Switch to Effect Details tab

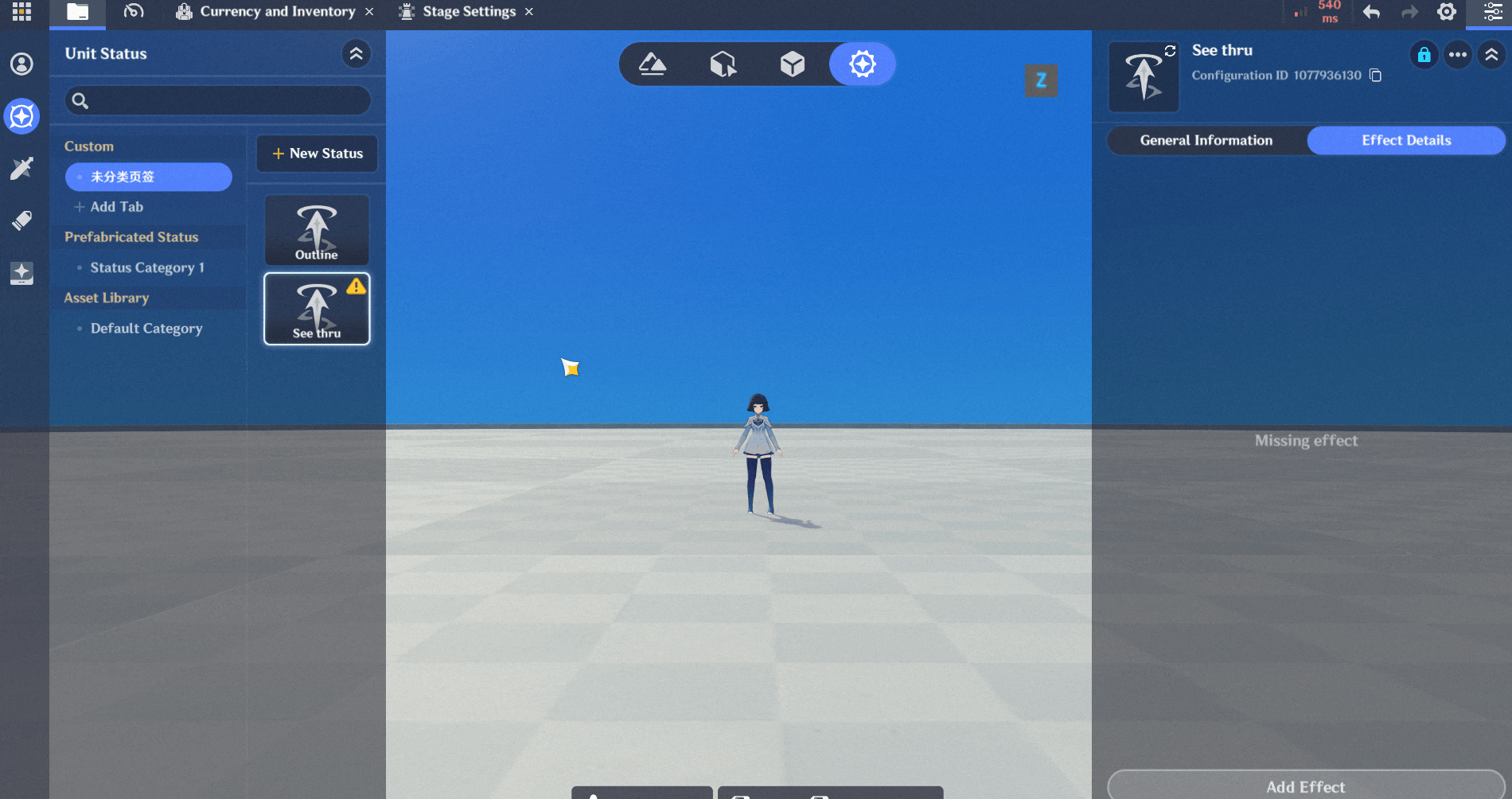click(1406, 140)
